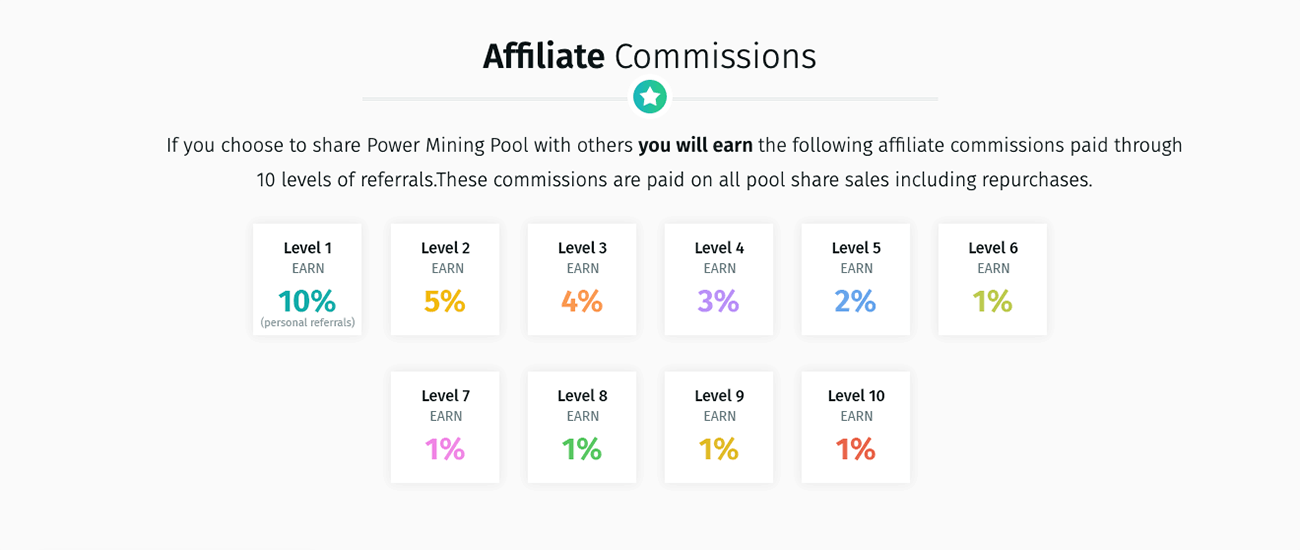The width and height of the screenshot is (1300, 550).
Task: Click the red 1% on Level 10
Action: [856, 449]
